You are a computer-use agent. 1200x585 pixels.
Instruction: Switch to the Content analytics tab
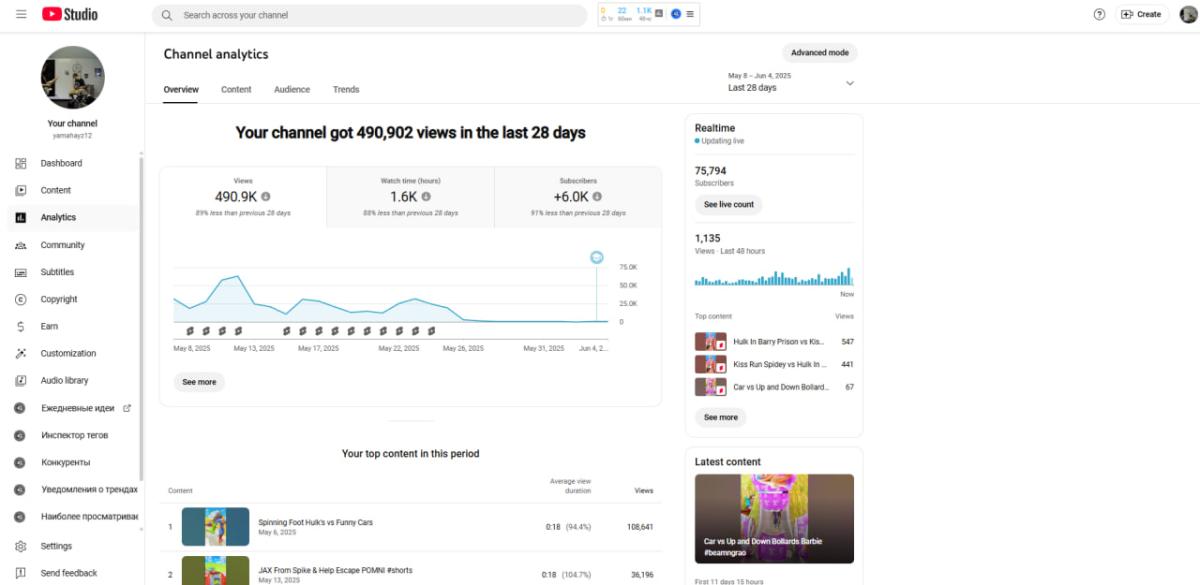(236, 89)
